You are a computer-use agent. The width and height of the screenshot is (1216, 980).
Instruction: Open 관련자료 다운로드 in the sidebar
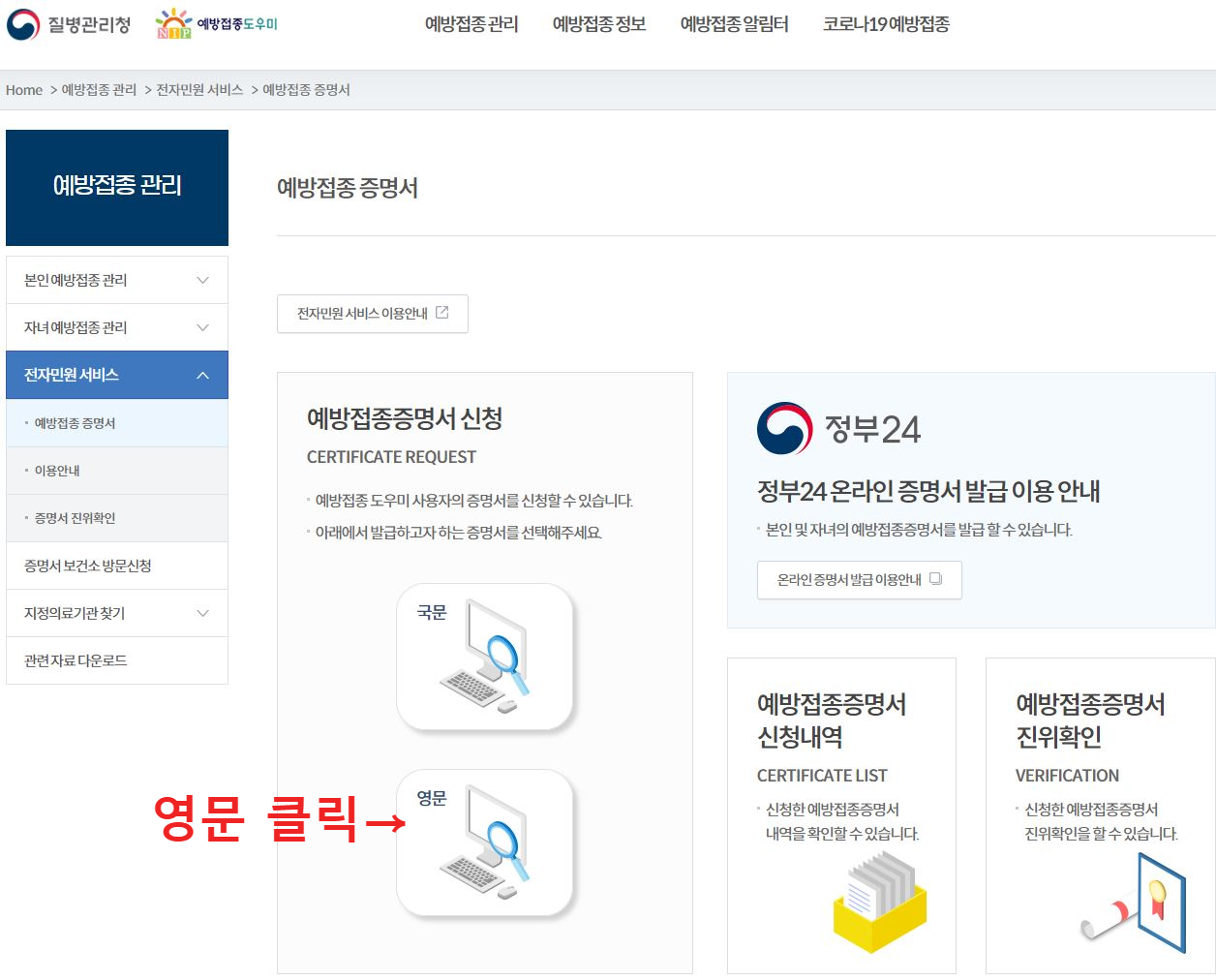(x=117, y=660)
